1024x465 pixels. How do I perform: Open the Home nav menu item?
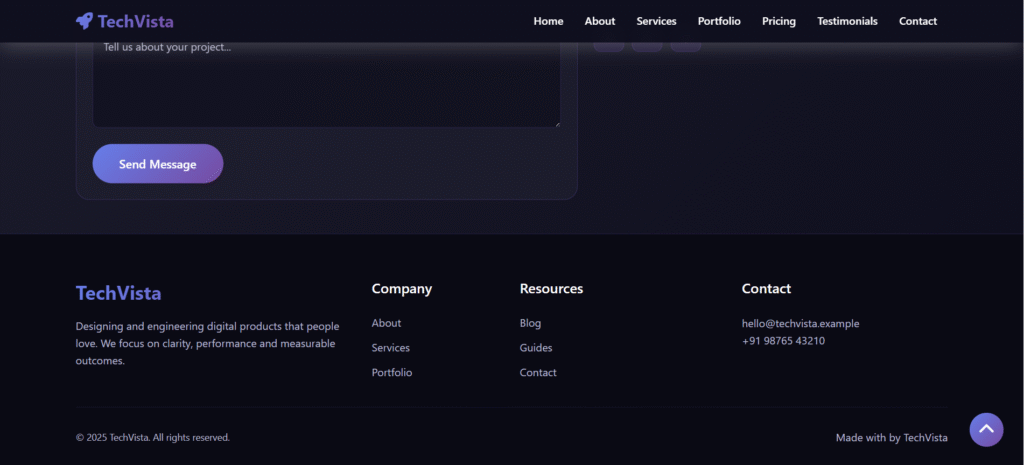(x=548, y=21)
